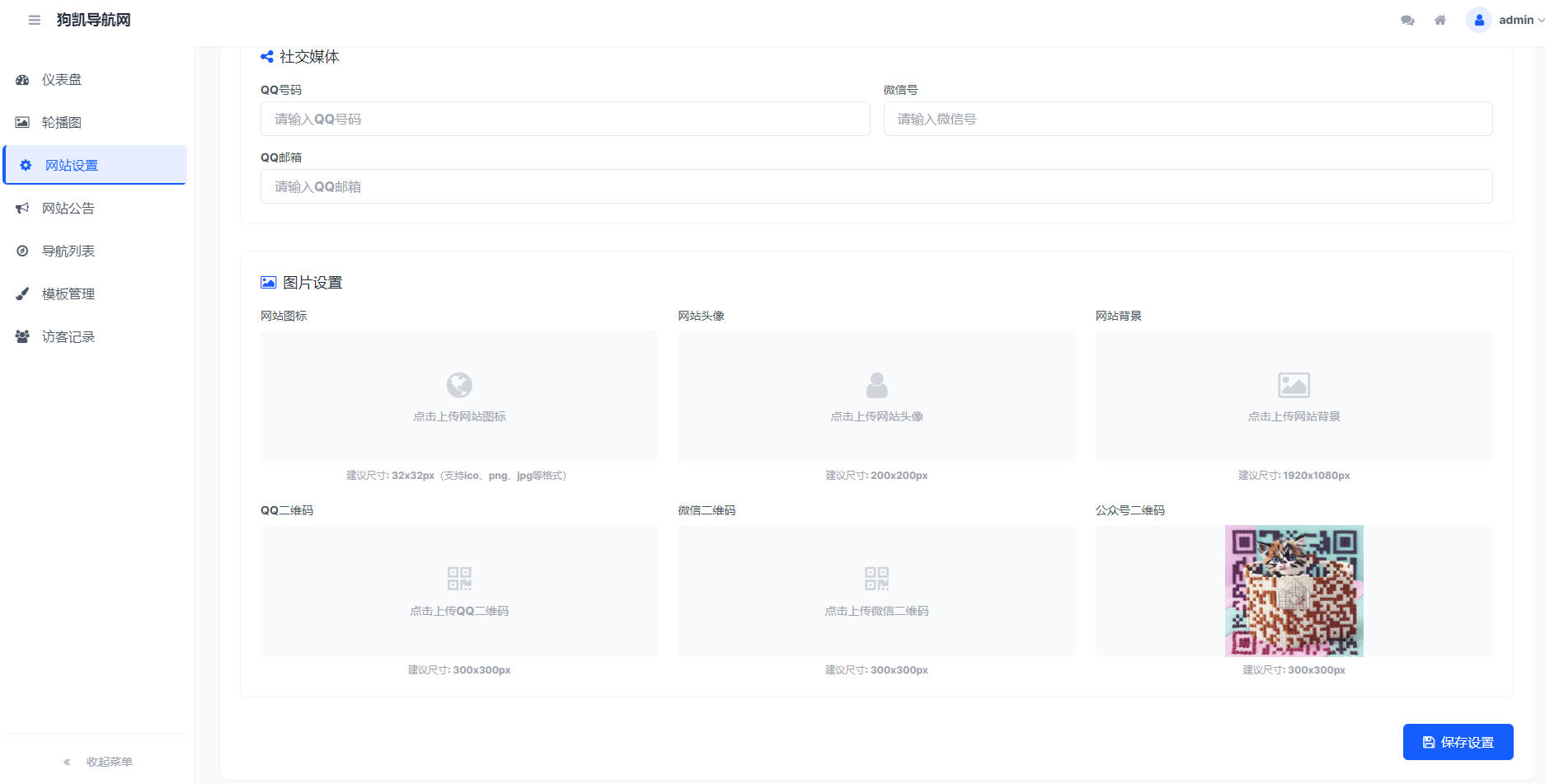1545x784 pixels.
Task: Collapse sidebar with 收起菜单
Action: 98,762
